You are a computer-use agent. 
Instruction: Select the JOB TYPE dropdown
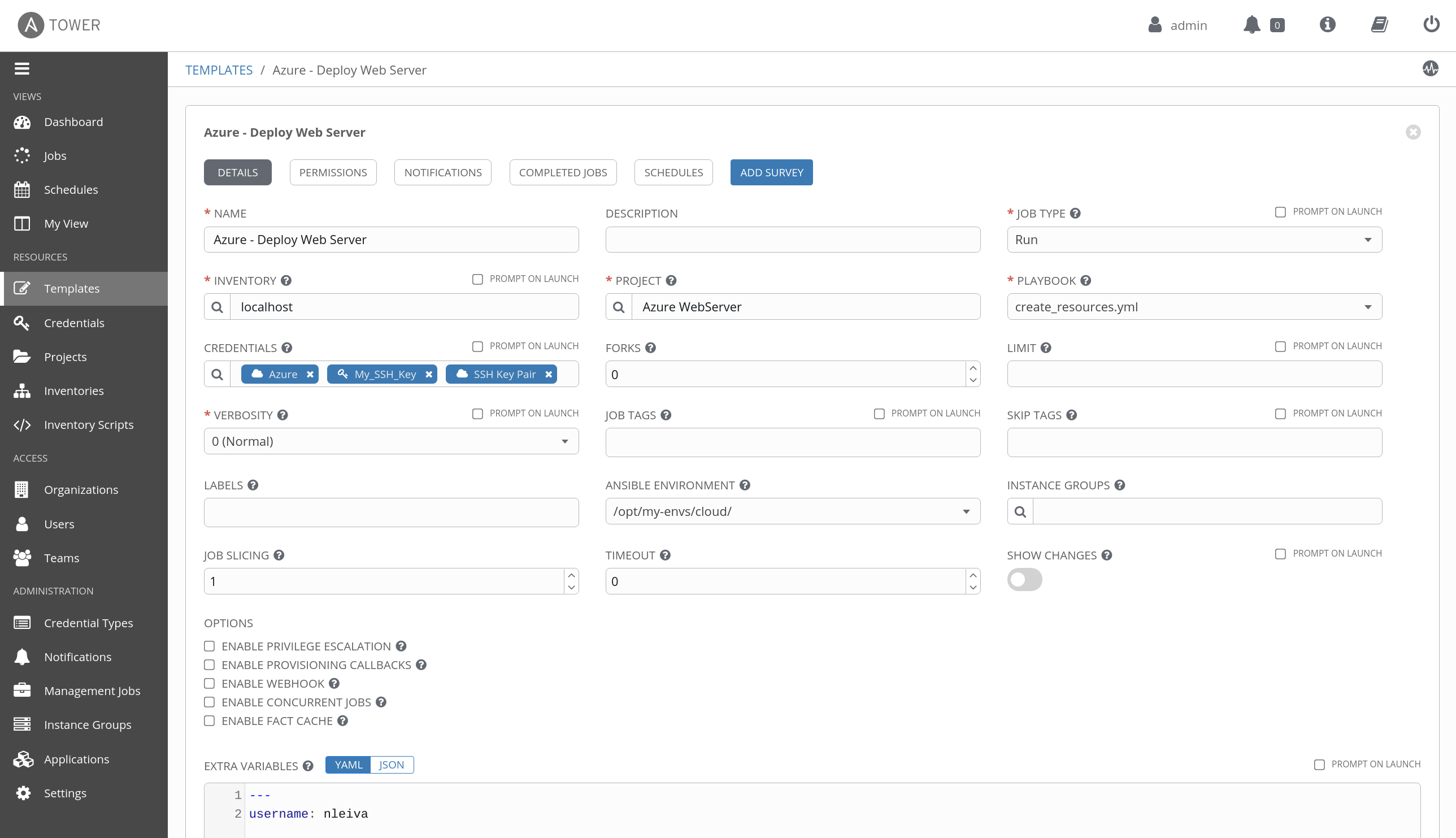pyautogui.click(x=1194, y=239)
